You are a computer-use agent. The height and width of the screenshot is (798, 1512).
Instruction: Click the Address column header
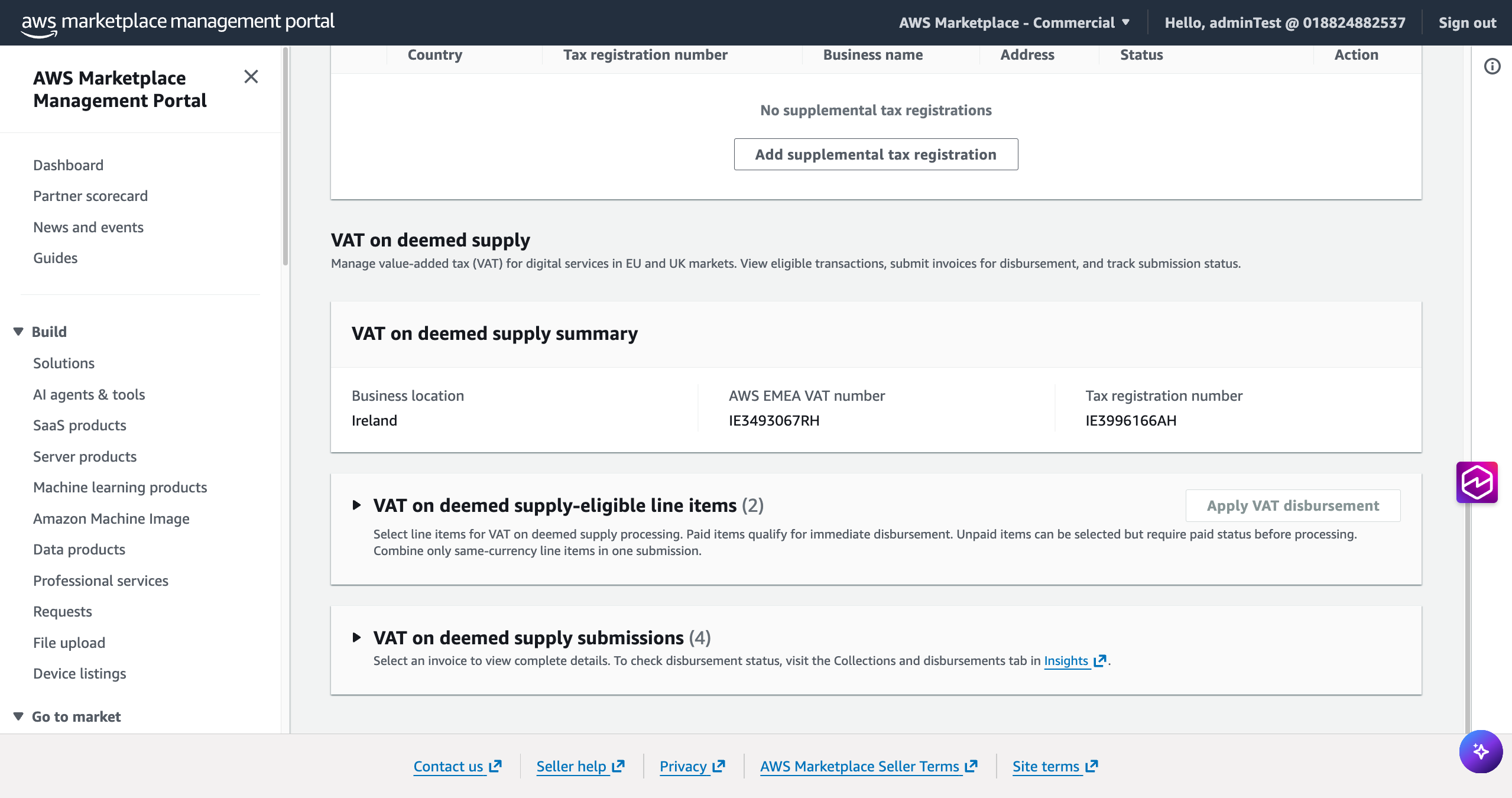[x=1027, y=54]
